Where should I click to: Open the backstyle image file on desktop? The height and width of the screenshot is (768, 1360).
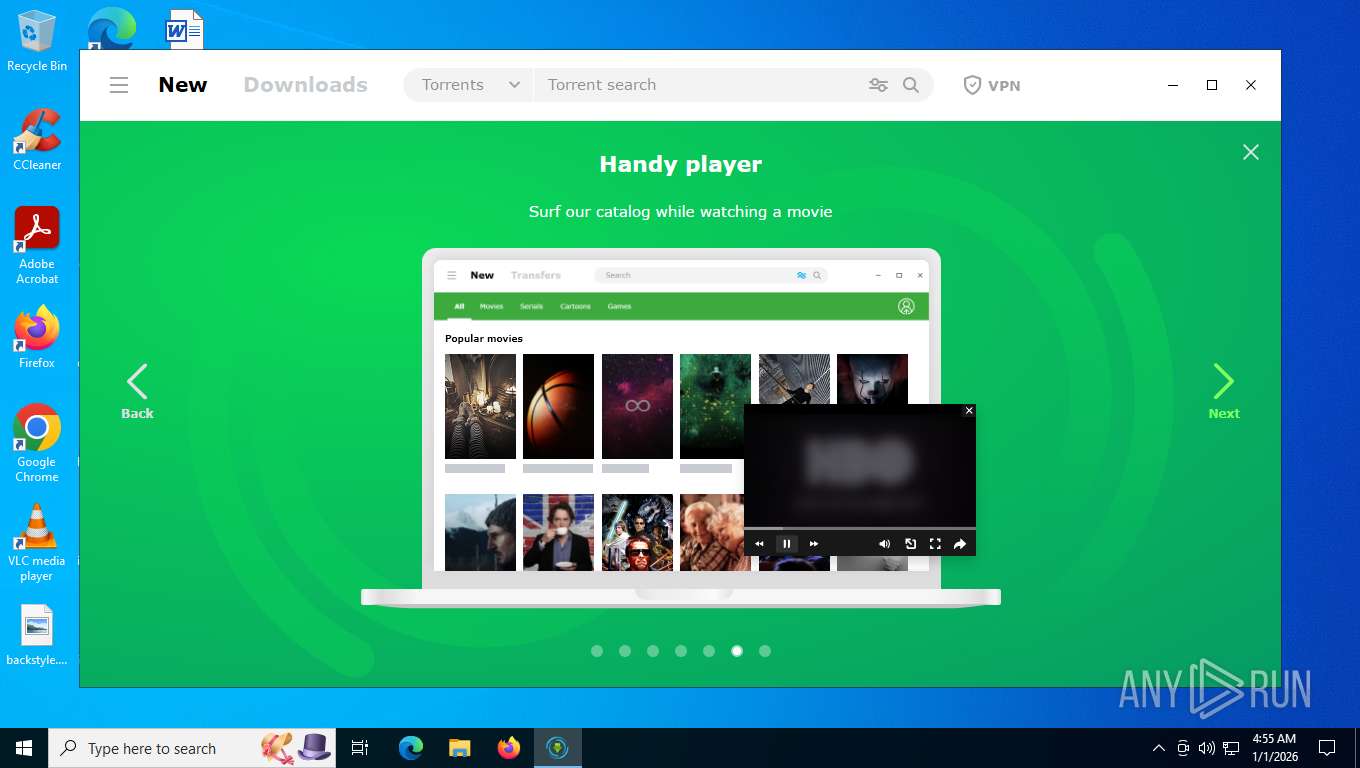point(37,635)
